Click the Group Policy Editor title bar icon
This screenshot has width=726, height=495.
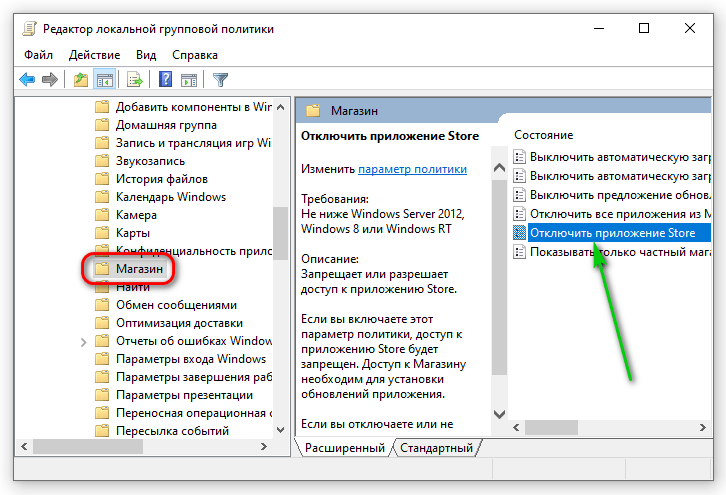coord(30,29)
